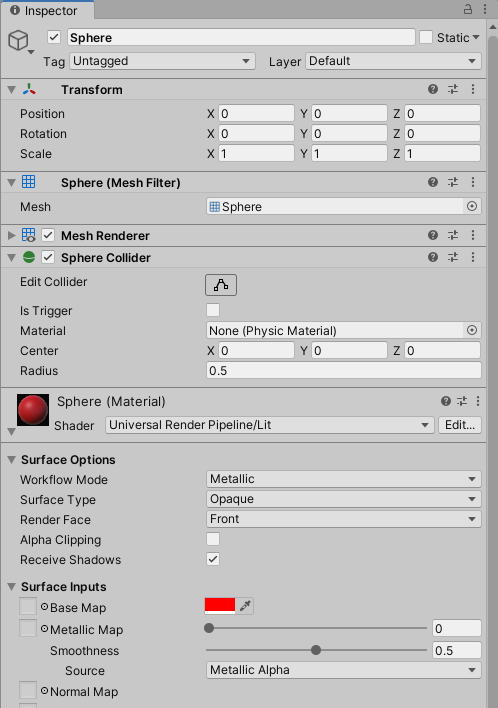Open Sphere Collider more options menu
498x708 pixels.
(x=473, y=257)
